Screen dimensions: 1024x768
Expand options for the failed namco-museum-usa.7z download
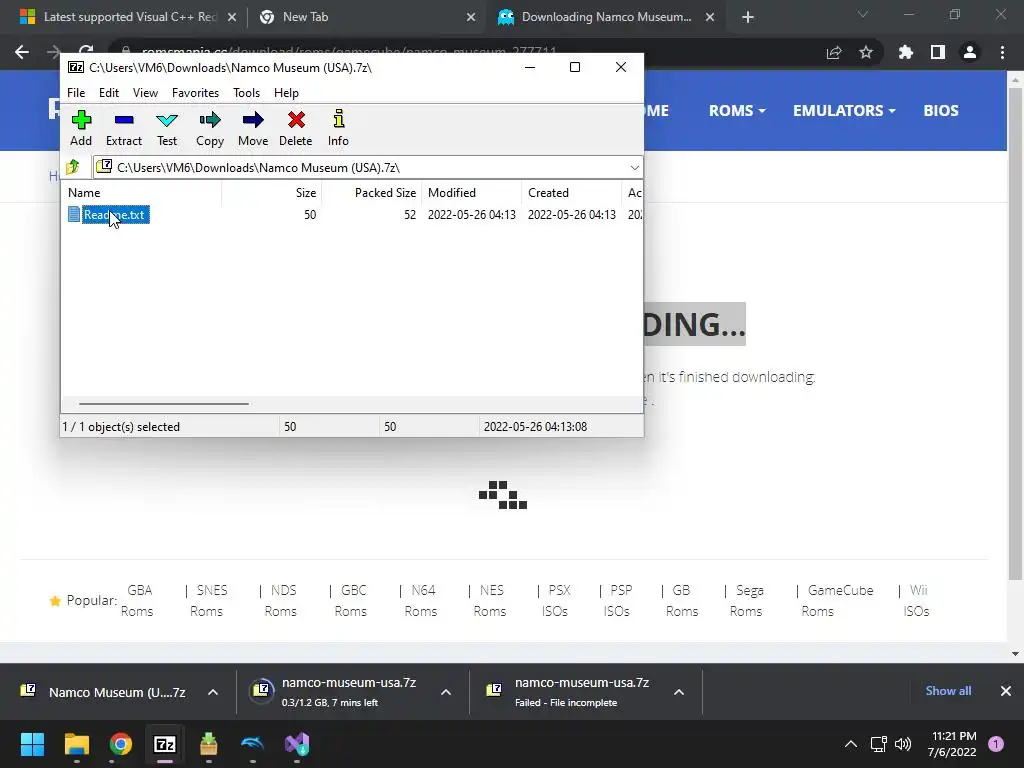(679, 692)
